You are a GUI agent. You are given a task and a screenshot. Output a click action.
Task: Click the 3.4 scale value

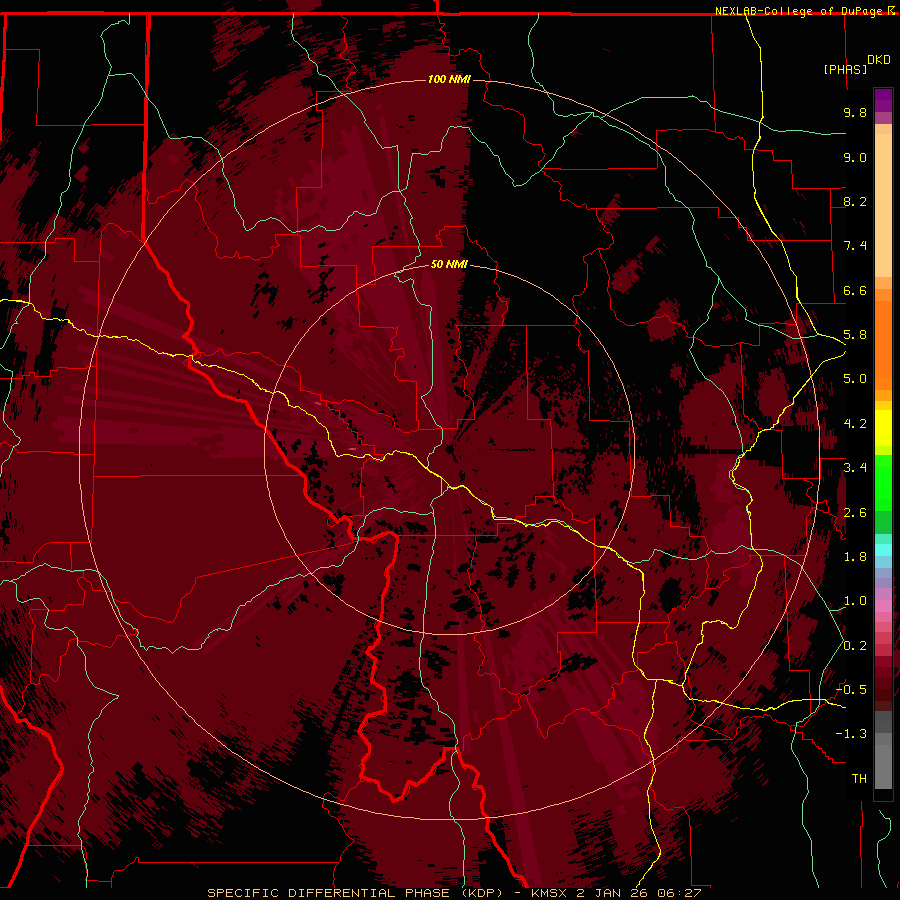click(x=855, y=468)
